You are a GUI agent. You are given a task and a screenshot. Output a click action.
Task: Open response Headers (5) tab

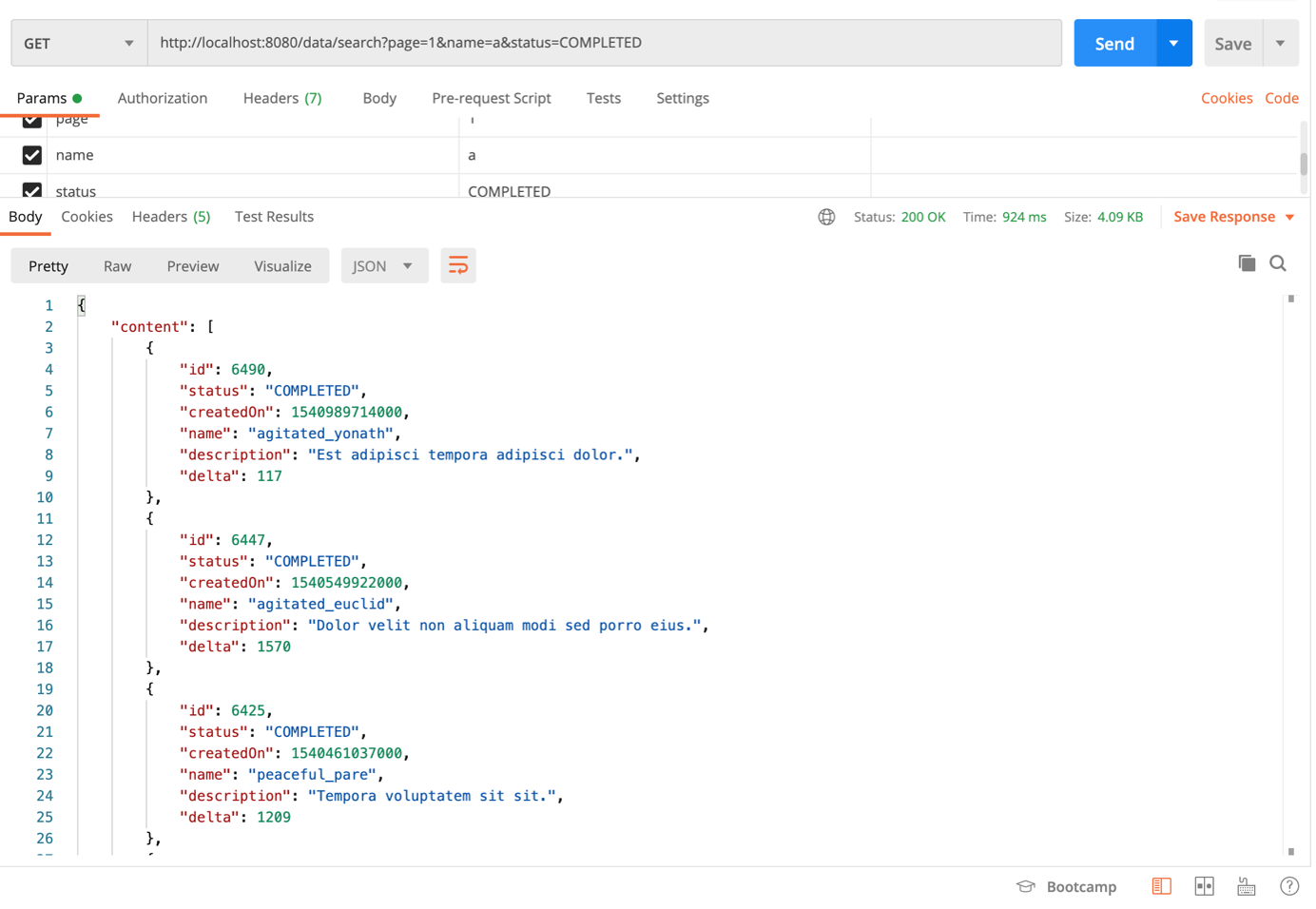pyautogui.click(x=171, y=217)
